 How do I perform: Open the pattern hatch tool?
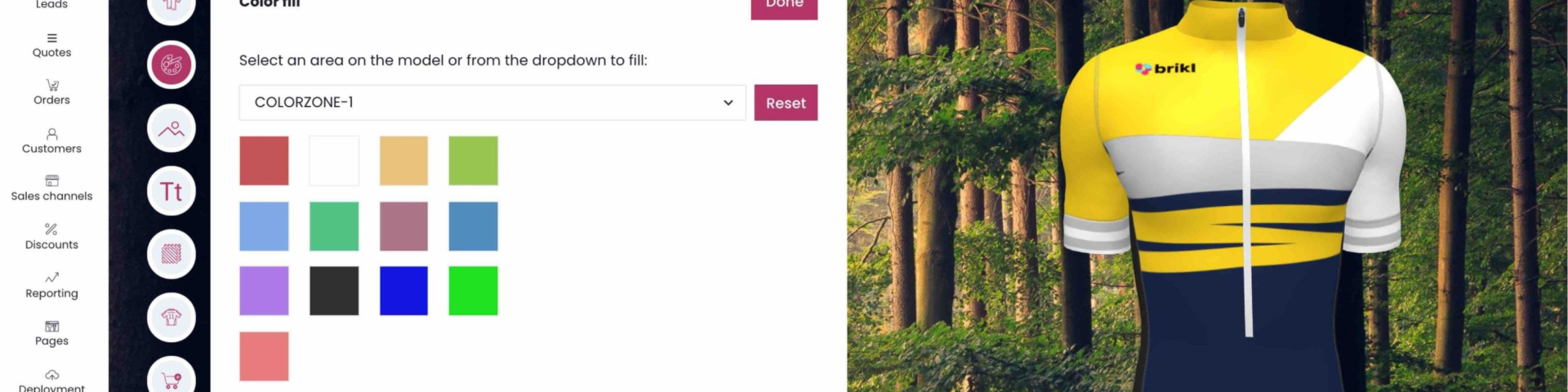[x=171, y=254]
